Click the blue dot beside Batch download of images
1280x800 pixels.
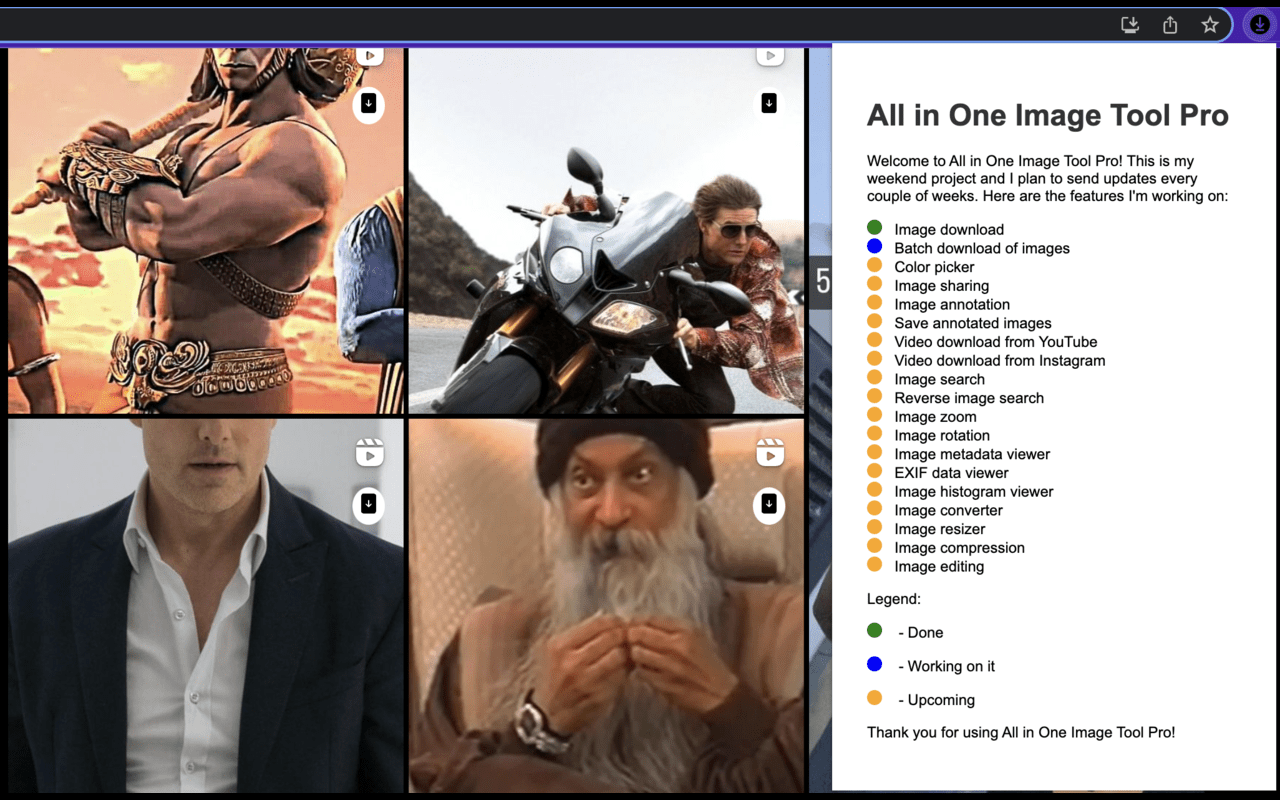pyautogui.click(x=875, y=248)
